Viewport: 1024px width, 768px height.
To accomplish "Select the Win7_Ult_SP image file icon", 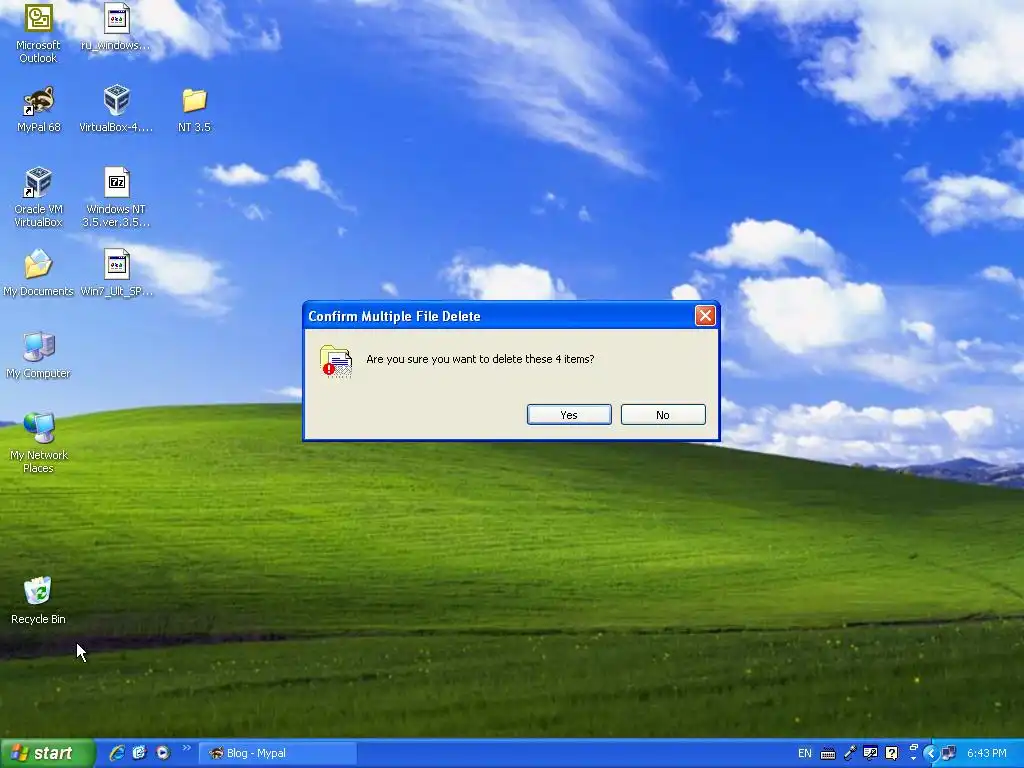I will (116, 273).
